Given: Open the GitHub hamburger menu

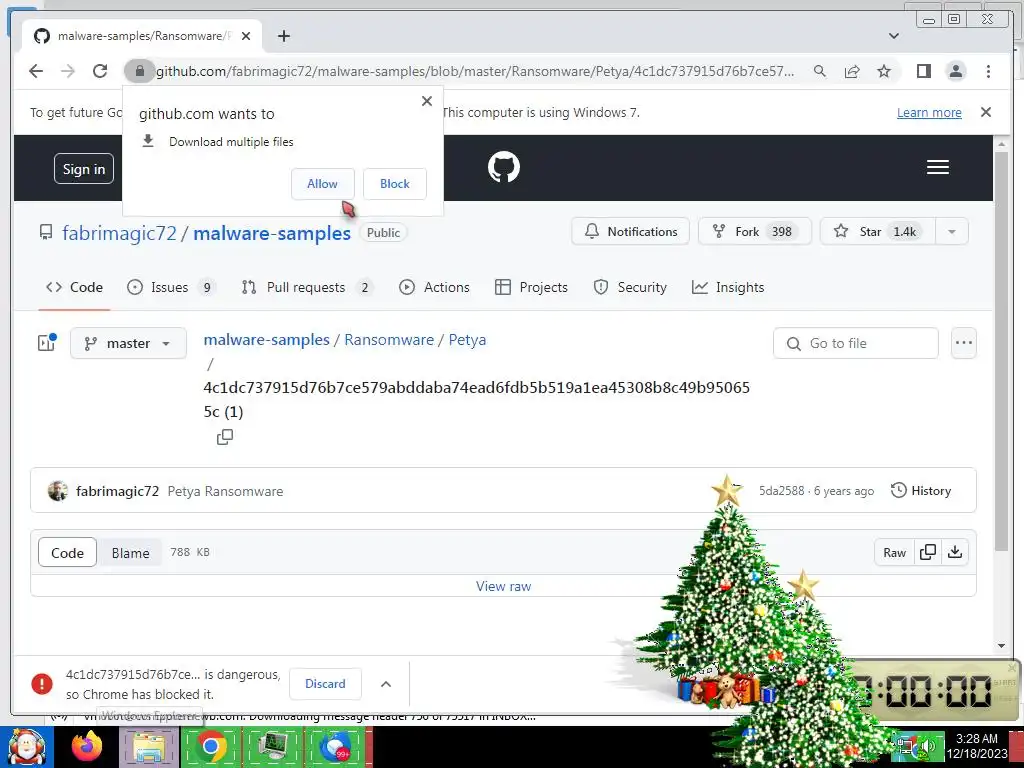Looking at the screenshot, I should click(x=938, y=167).
